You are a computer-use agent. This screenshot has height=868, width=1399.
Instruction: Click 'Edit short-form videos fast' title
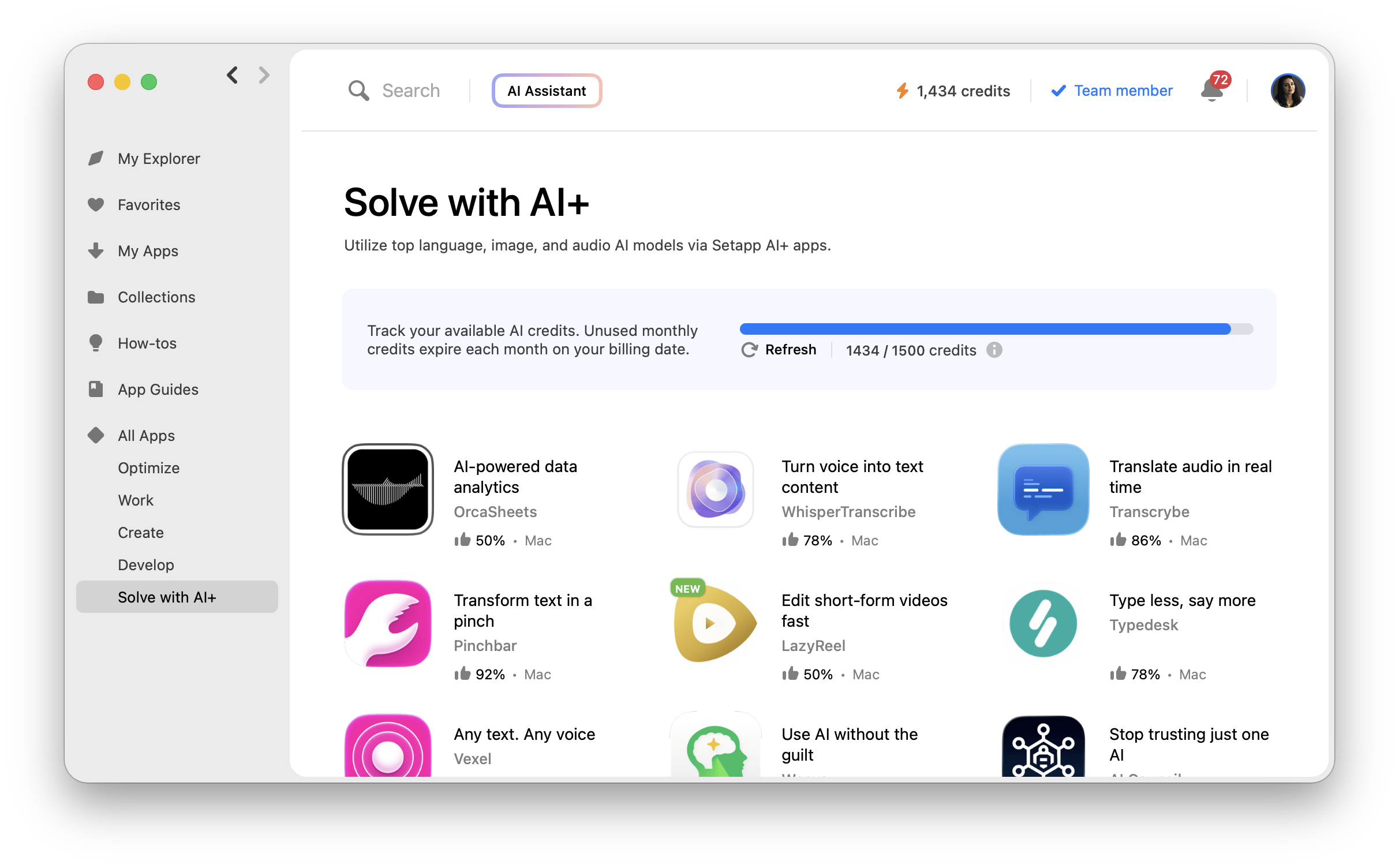pyautogui.click(x=865, y=611)
